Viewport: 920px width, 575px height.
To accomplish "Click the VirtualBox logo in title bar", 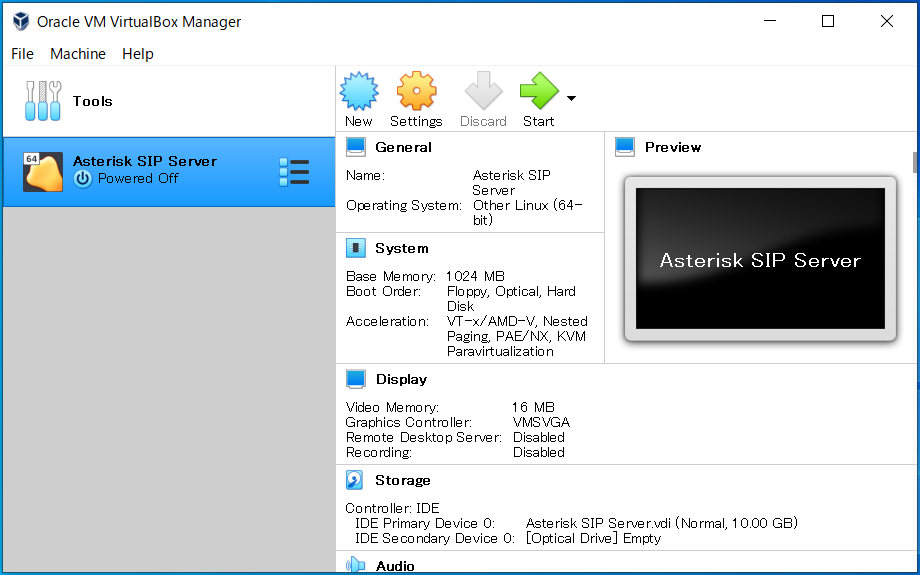I will pyautogui.click(x=21, y=22).
